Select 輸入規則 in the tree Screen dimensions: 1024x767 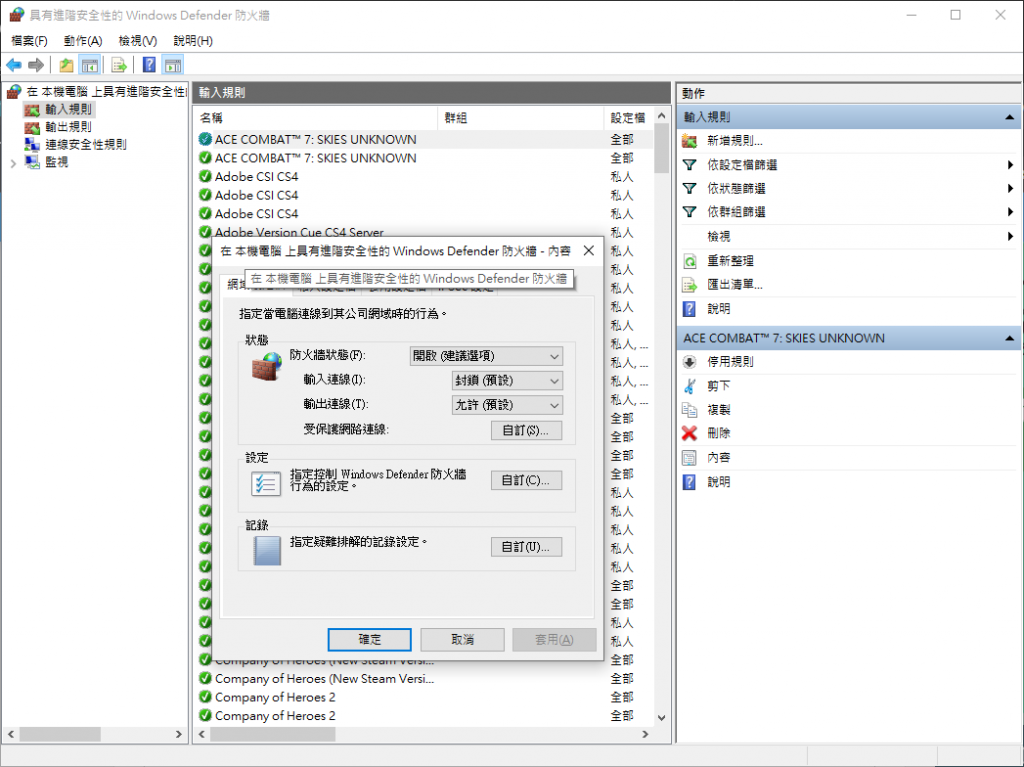68,109
